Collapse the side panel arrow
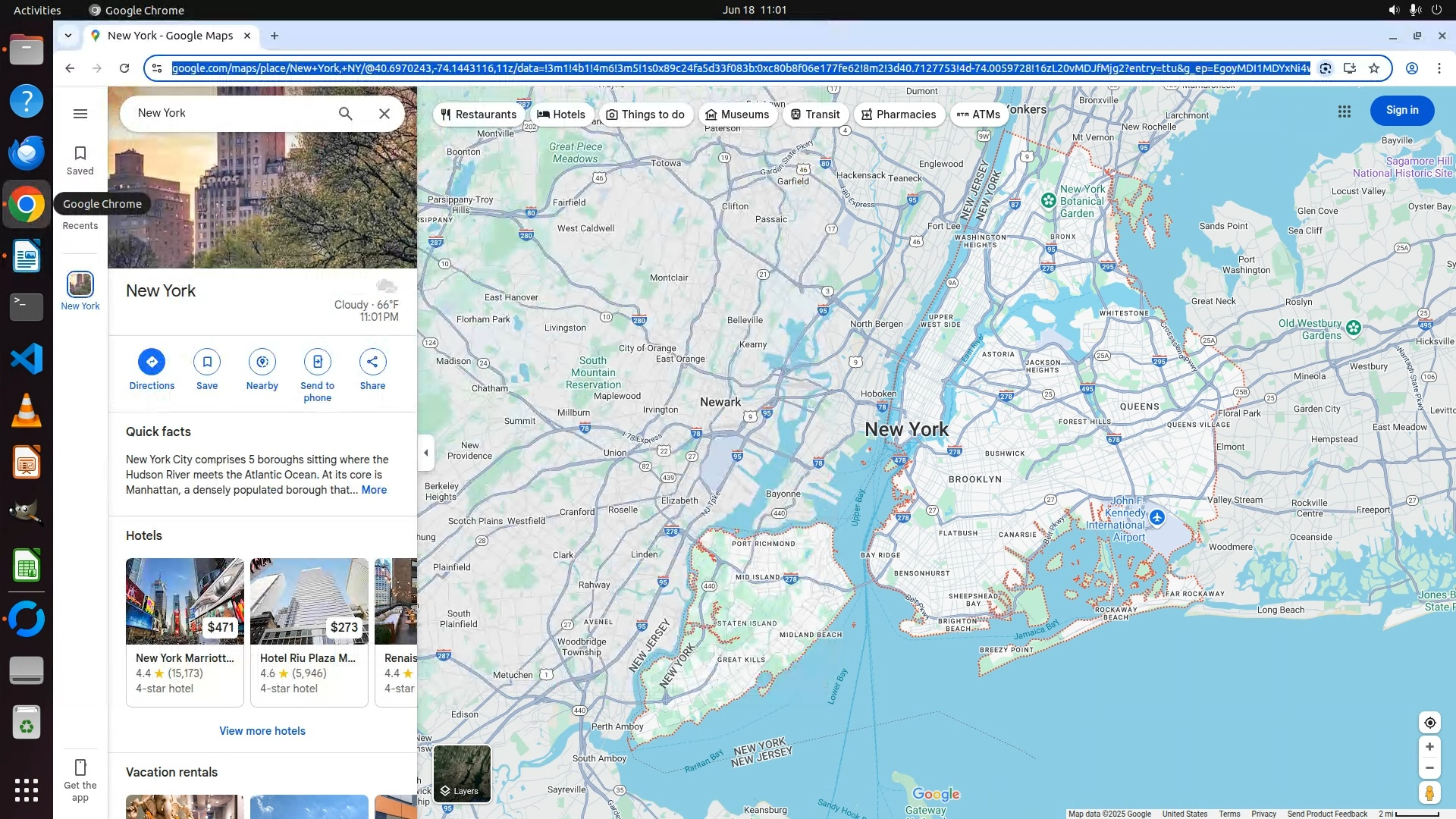Screen dimensions: 1456x819 [x=426, y=453]
